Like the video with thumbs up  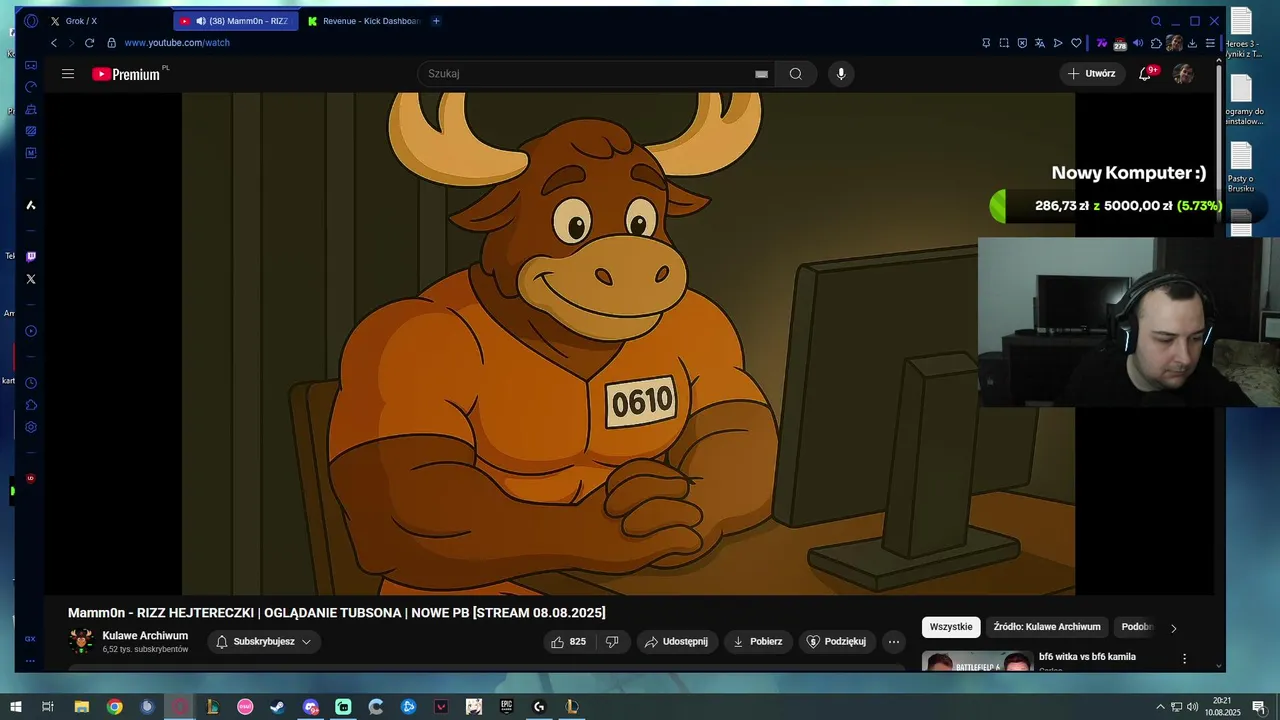click(x=568, y=642)
